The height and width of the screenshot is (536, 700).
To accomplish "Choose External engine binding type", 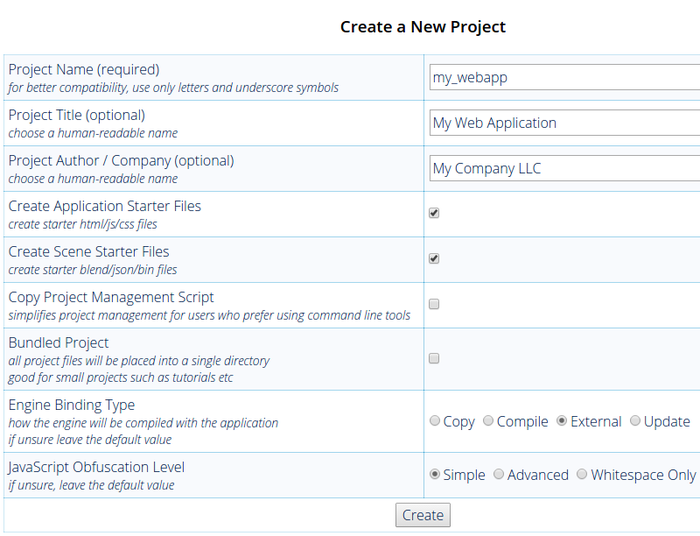I will click(x=562, y=421).
